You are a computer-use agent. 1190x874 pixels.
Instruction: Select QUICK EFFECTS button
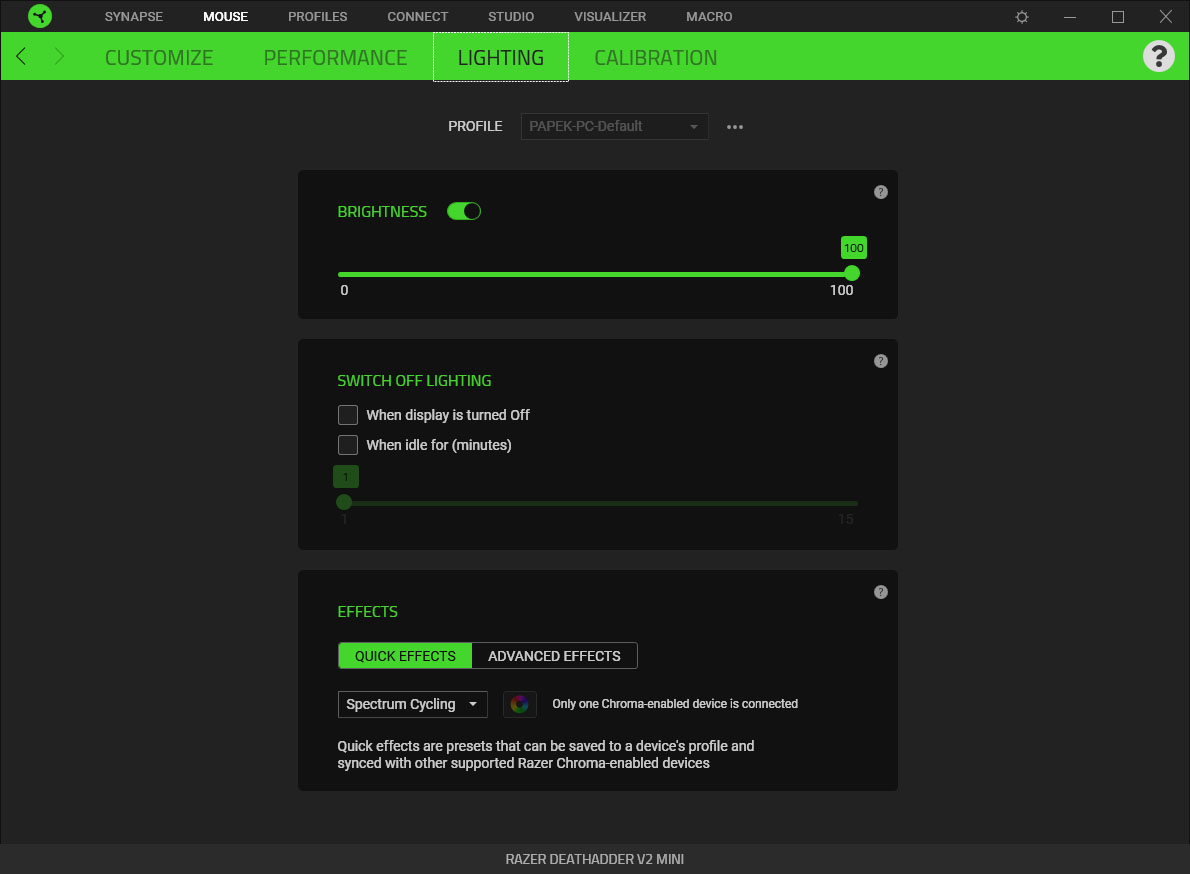click(405, 656)
